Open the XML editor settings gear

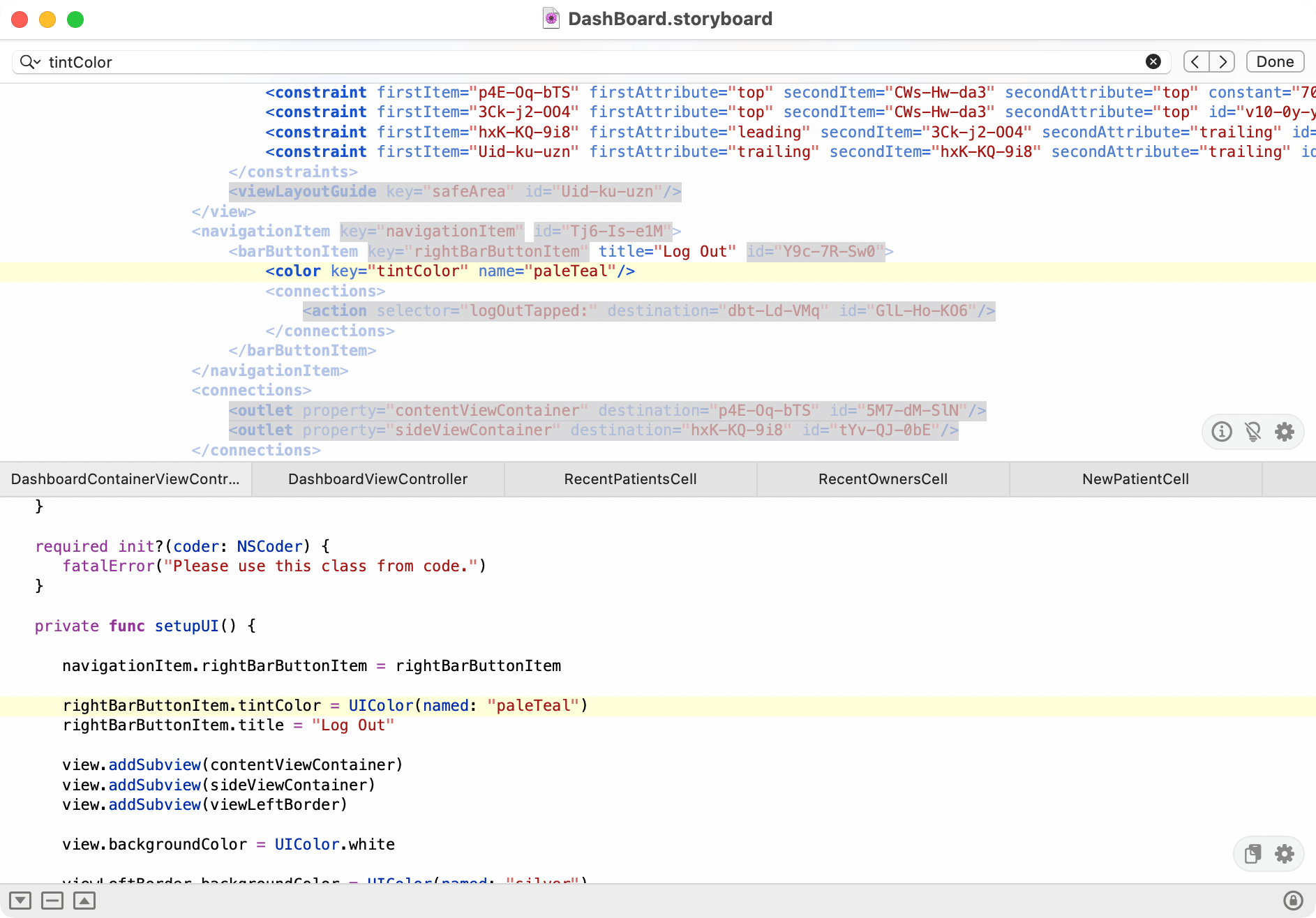[x=1285, y=431]
